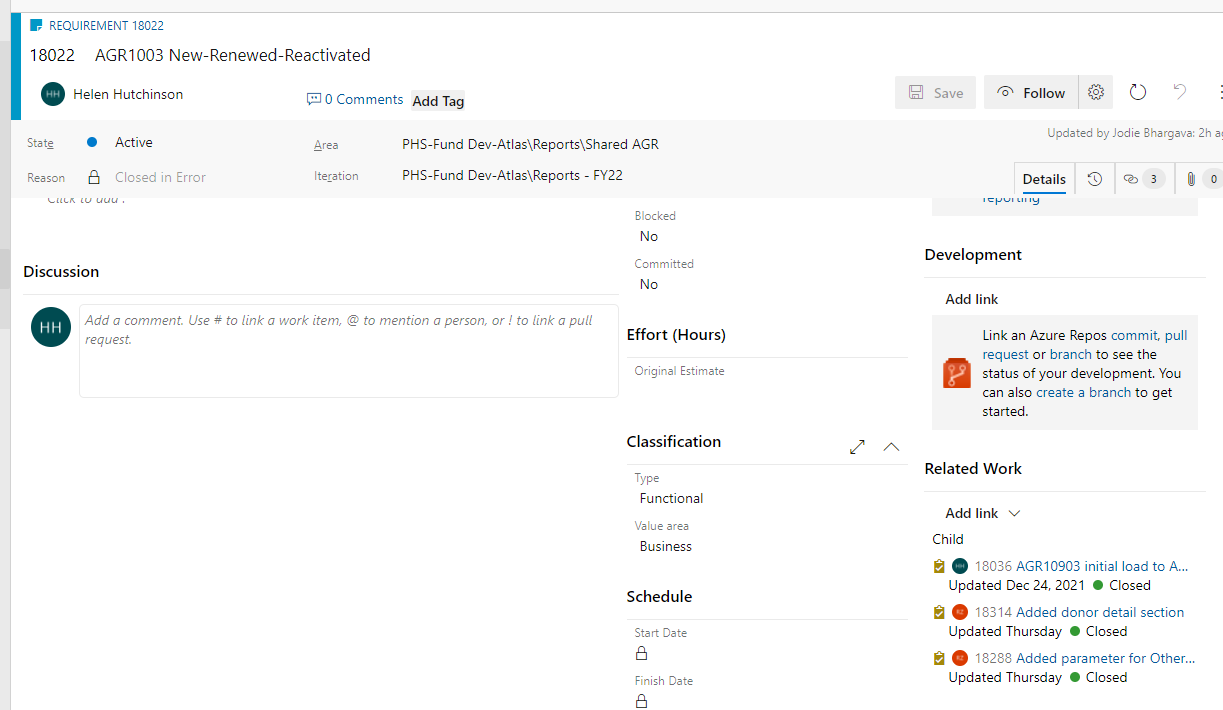
Task: Click the settings gear icon beside Follow
Action: tap(1096, 92)
